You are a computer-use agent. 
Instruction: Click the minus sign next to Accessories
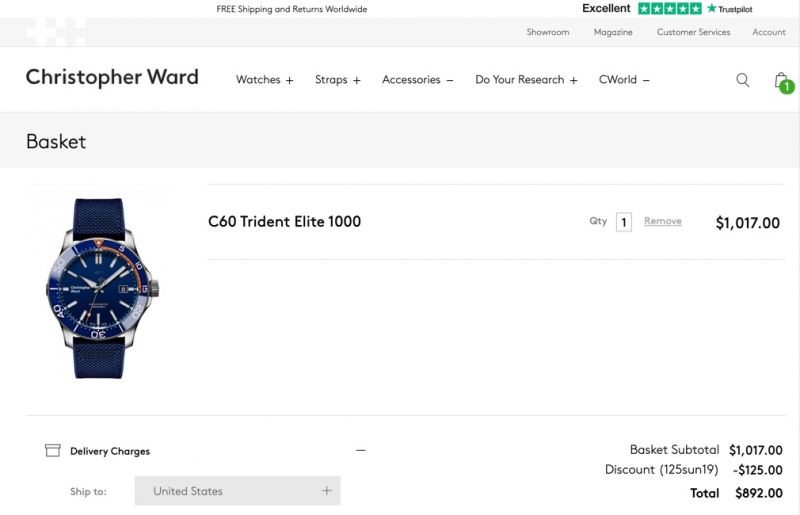[x=449, y=81]
